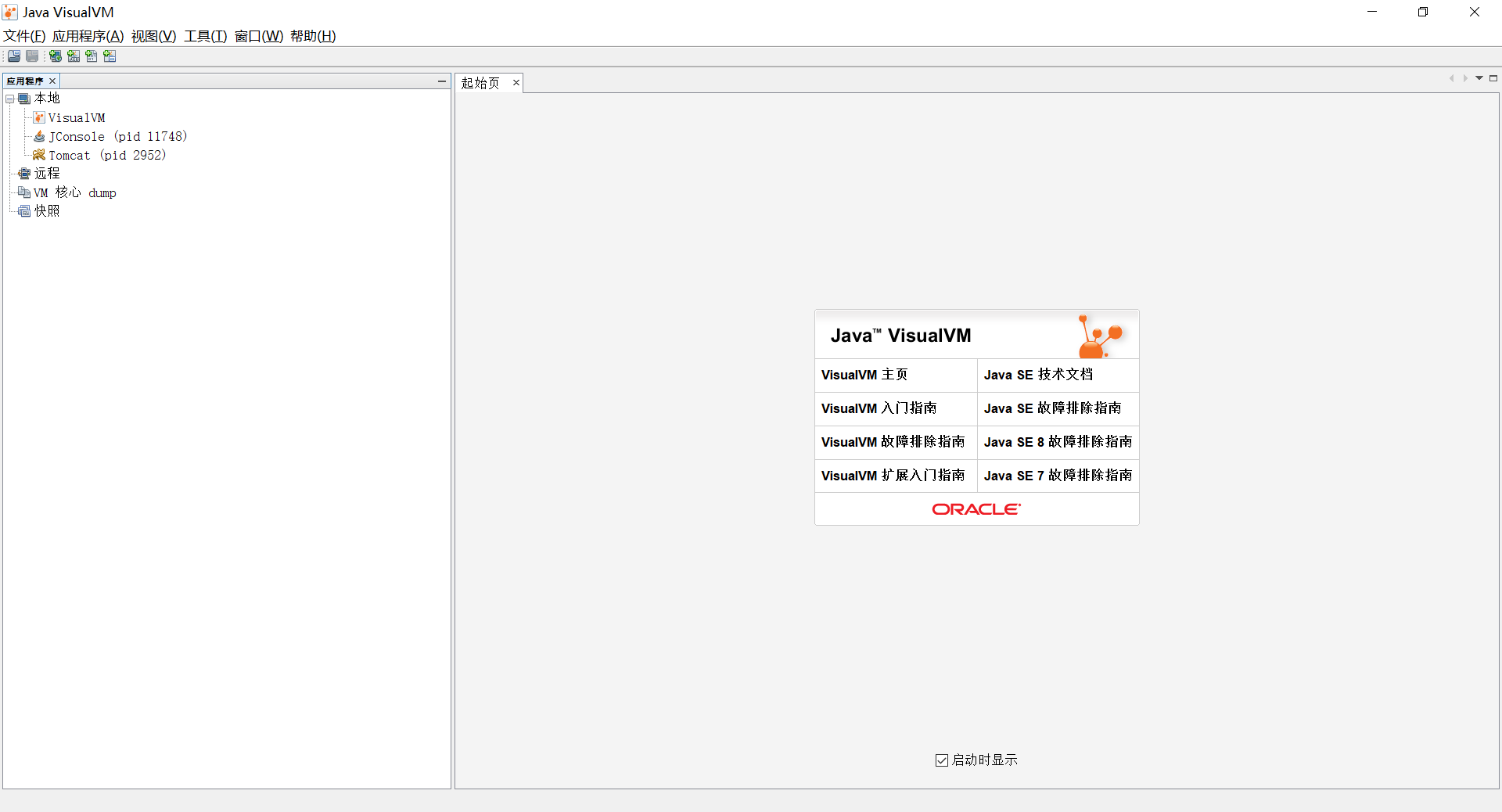The width and height of the screenshot is (1502, 812).
Task: Open the 文件(F) menu
Action: tap(24, 36)
